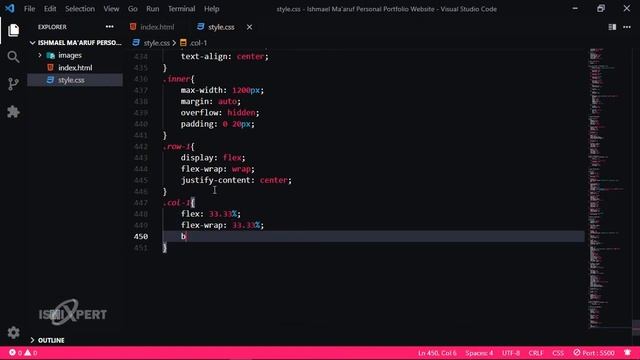Click the justify-content: center line
The width and height of the screenshot is (640, 360).
(236, 180)
